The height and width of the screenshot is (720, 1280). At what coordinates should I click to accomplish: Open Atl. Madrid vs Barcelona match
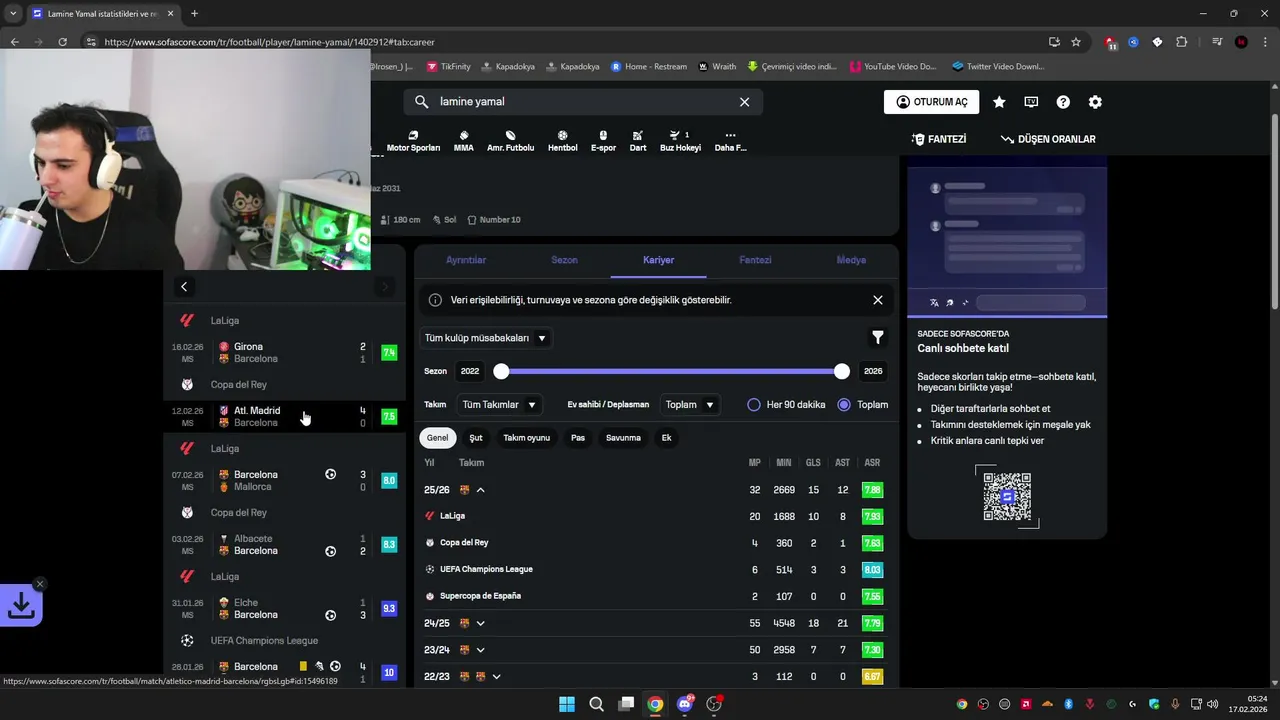coord(284,417)
